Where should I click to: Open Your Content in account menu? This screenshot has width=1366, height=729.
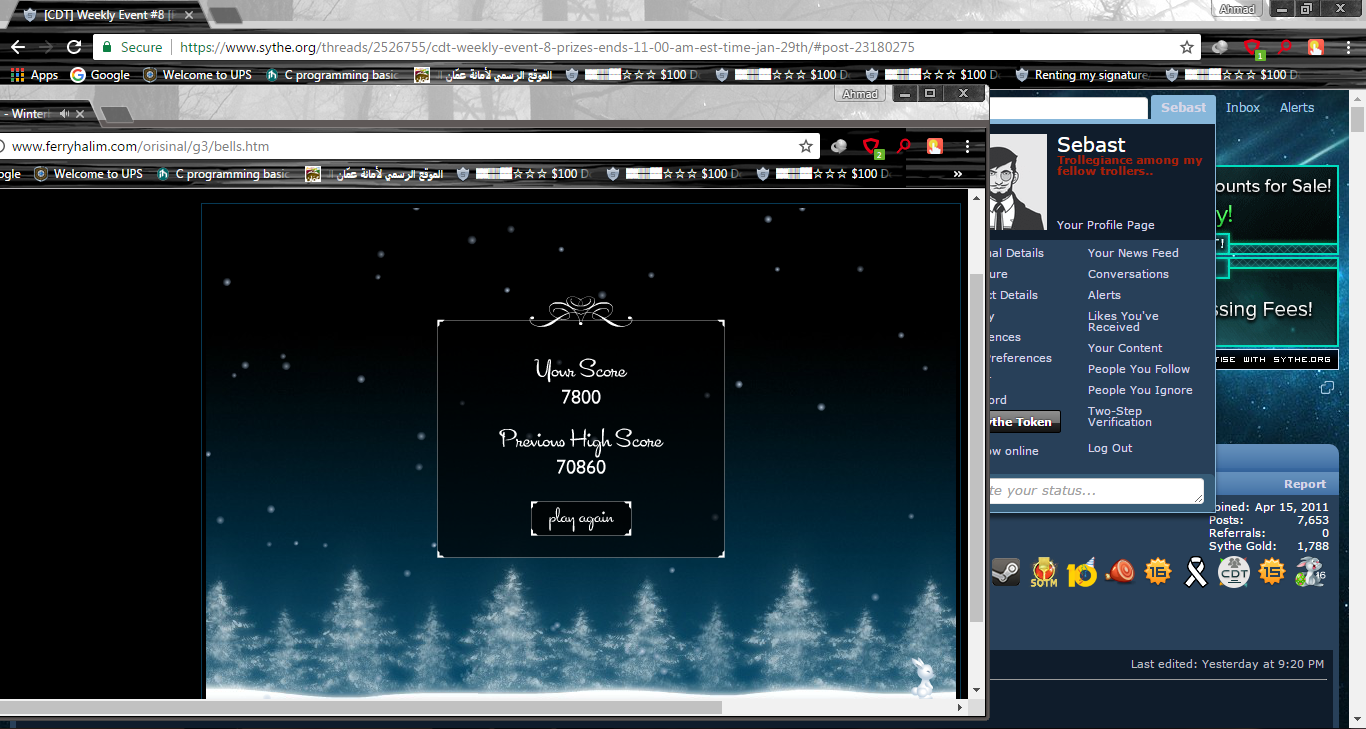point(1125,348)
